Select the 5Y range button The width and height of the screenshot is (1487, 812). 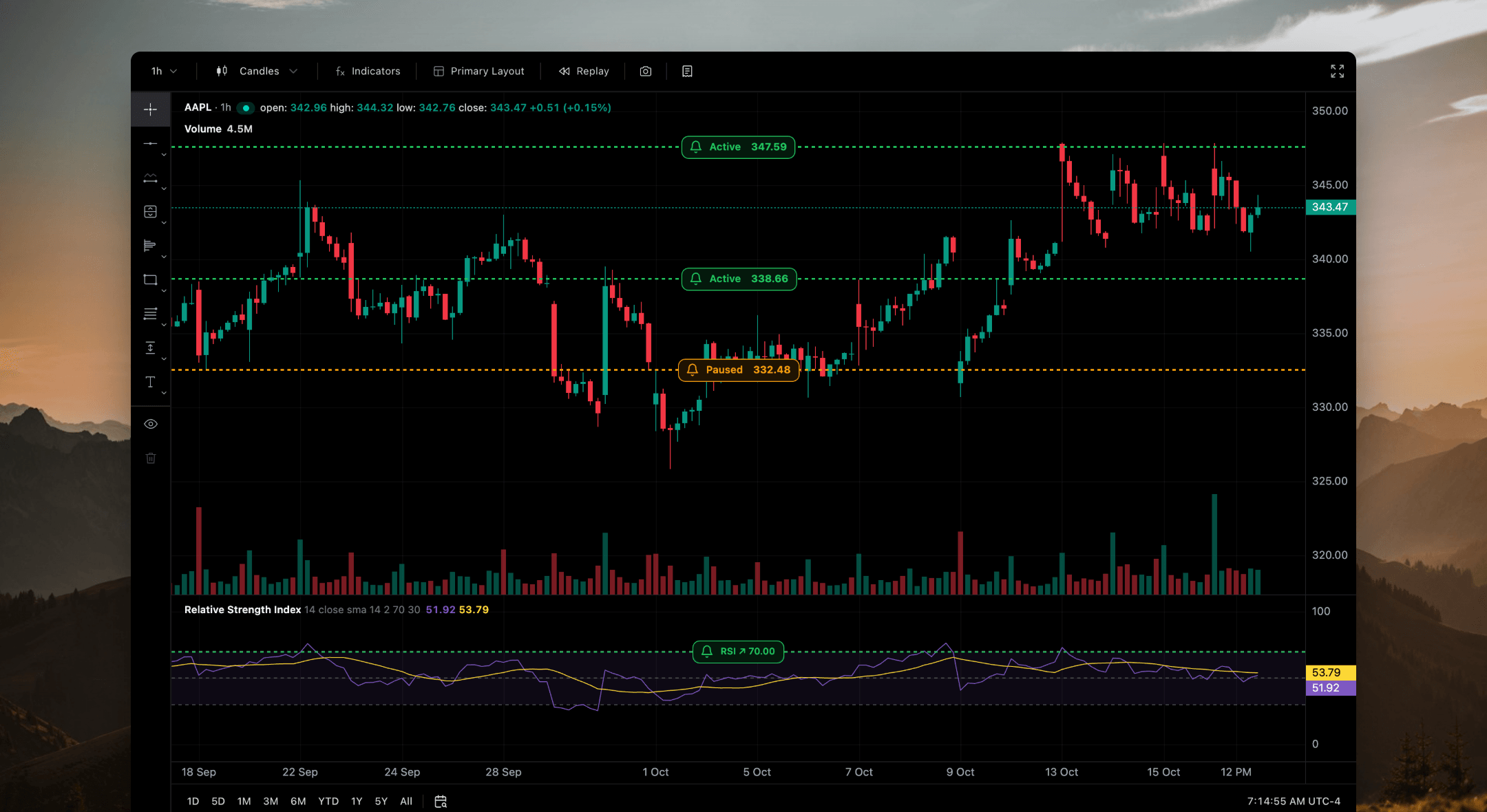[x=381, y=801]
